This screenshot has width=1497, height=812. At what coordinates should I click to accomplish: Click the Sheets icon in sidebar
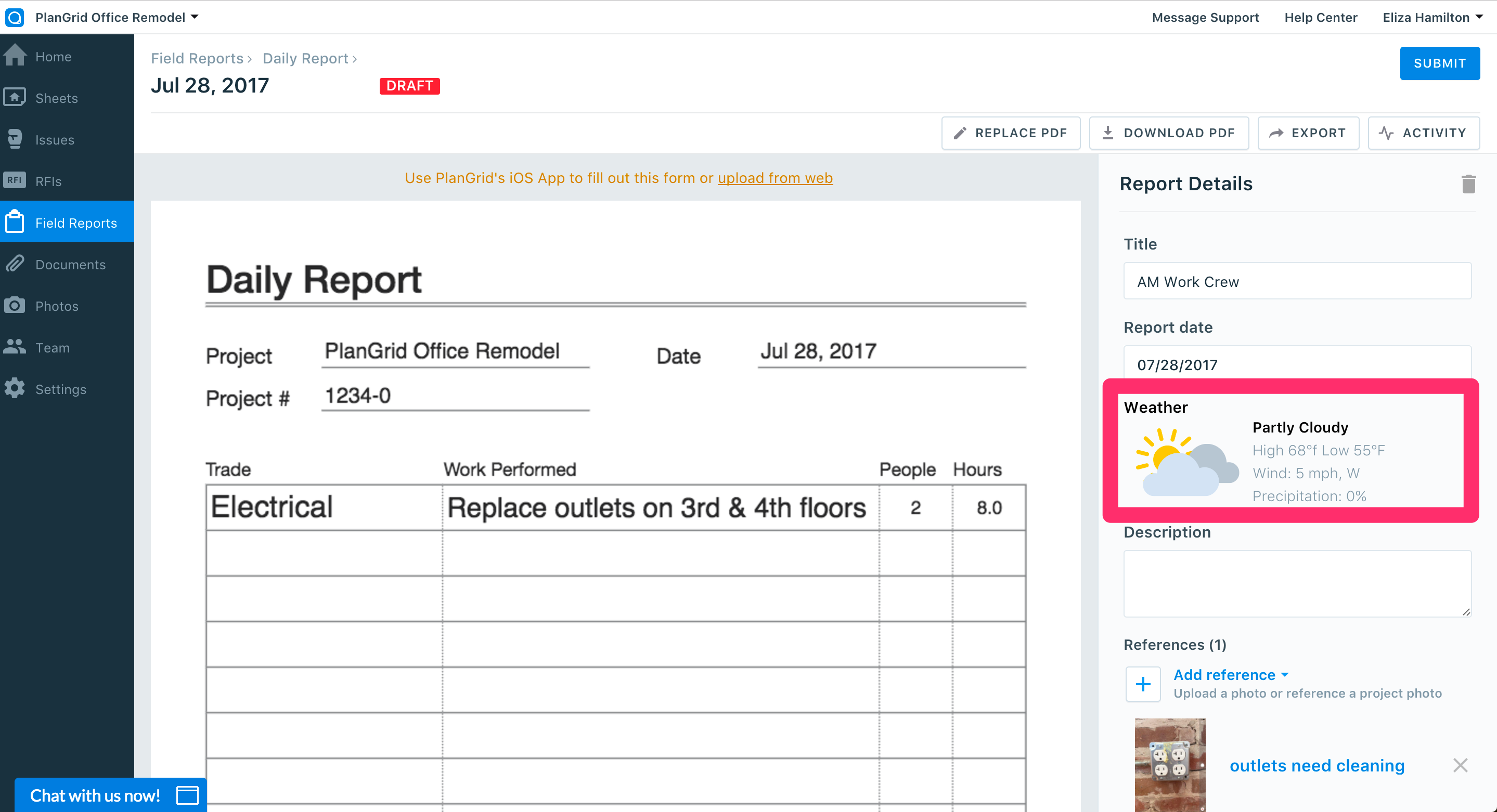click(x=15, y=97)
